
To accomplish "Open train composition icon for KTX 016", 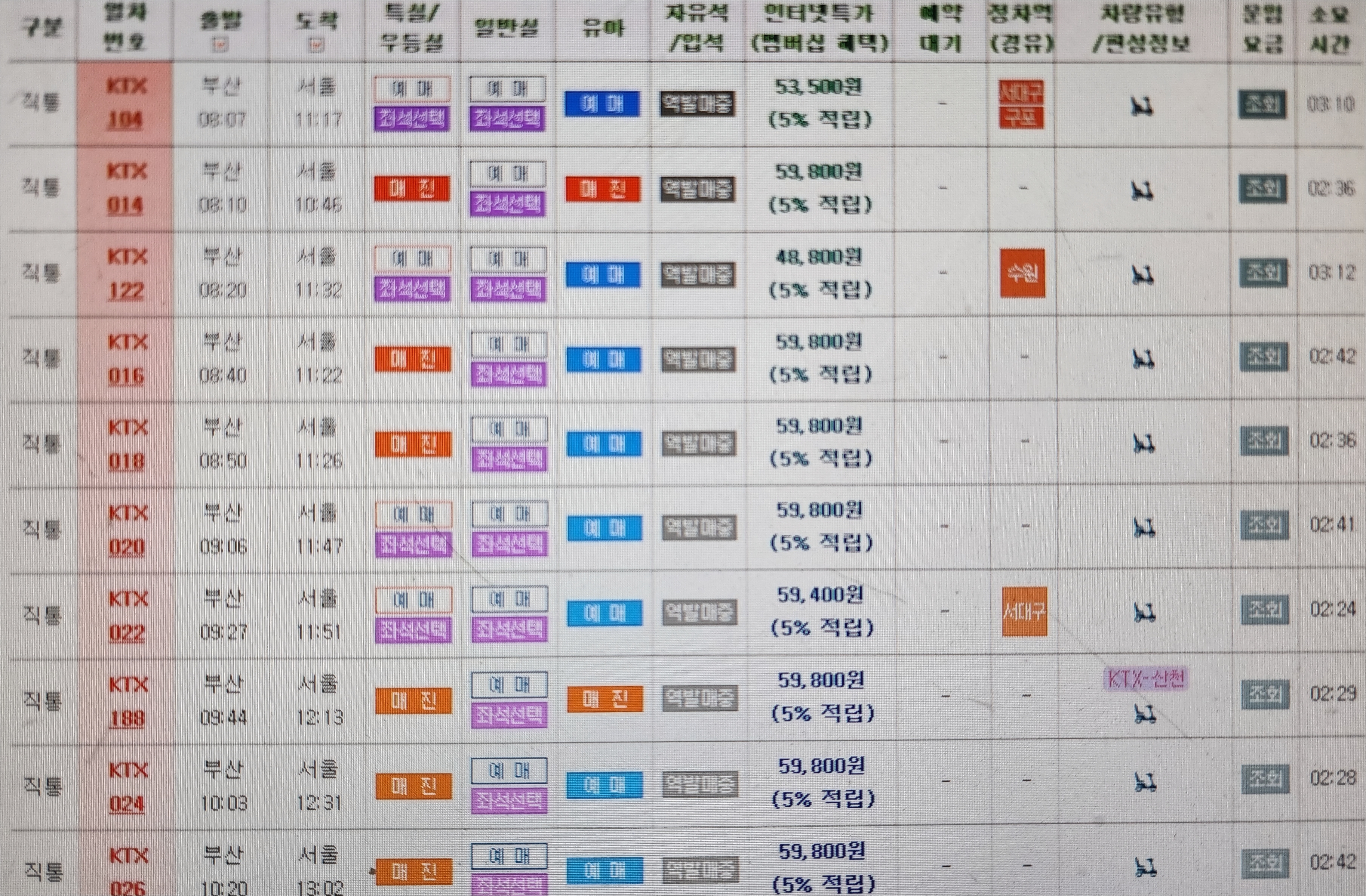I will [x=1143, y=360].
